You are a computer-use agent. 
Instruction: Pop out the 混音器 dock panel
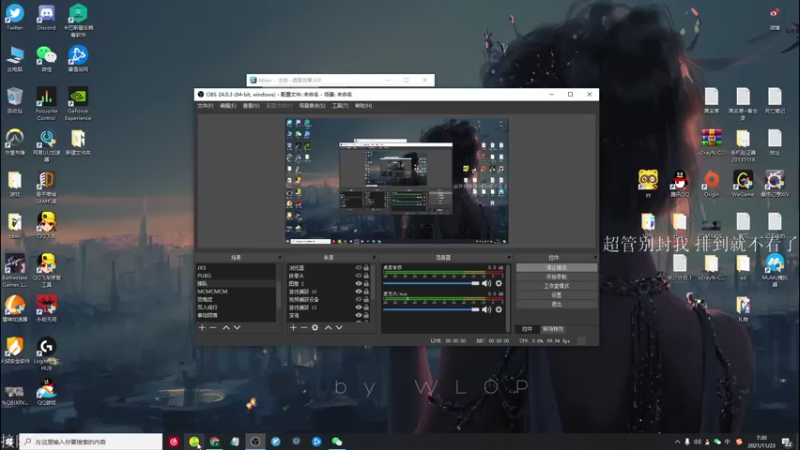tap(509, 257)
